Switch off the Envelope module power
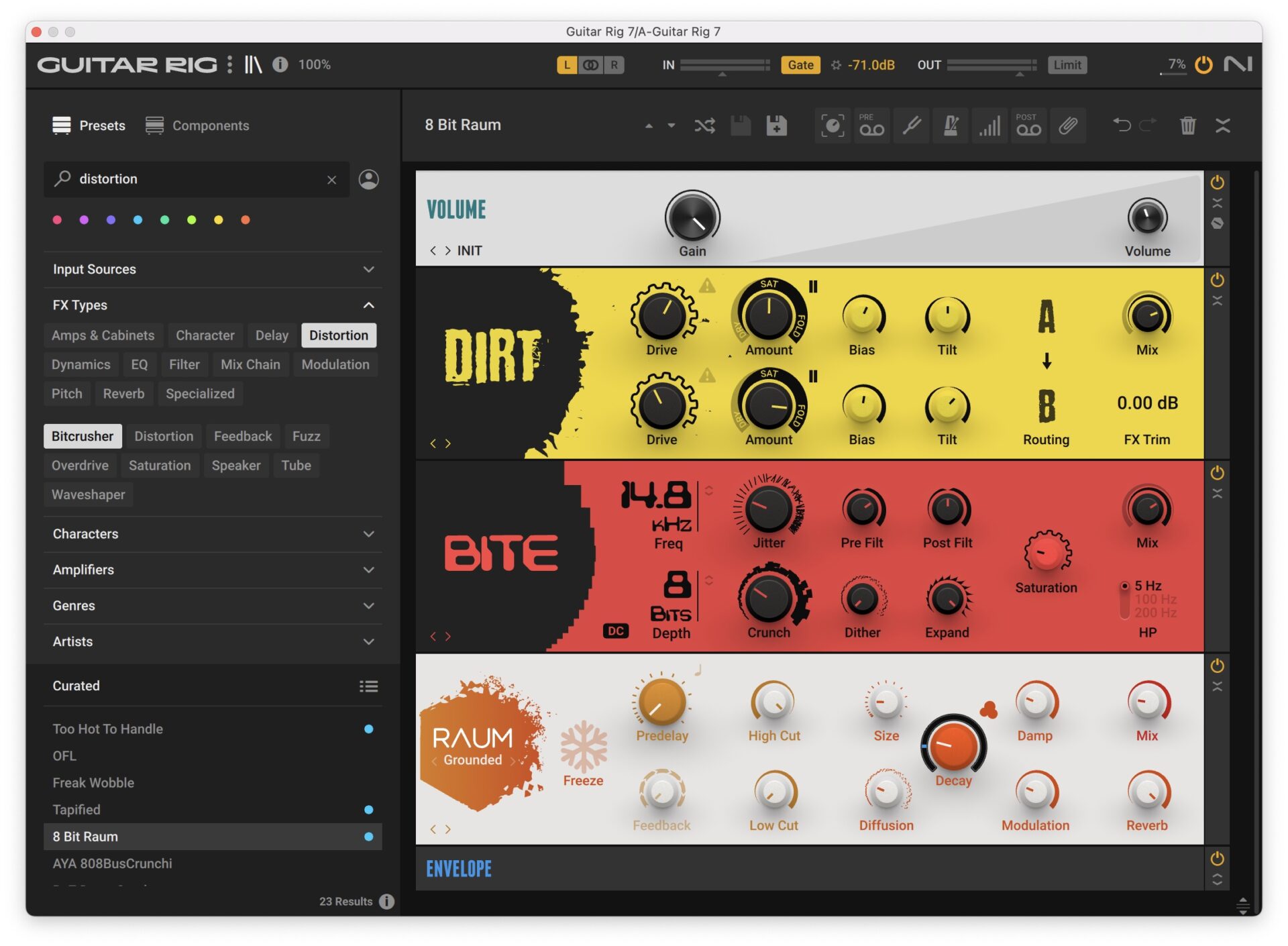 coord(1217,859)
